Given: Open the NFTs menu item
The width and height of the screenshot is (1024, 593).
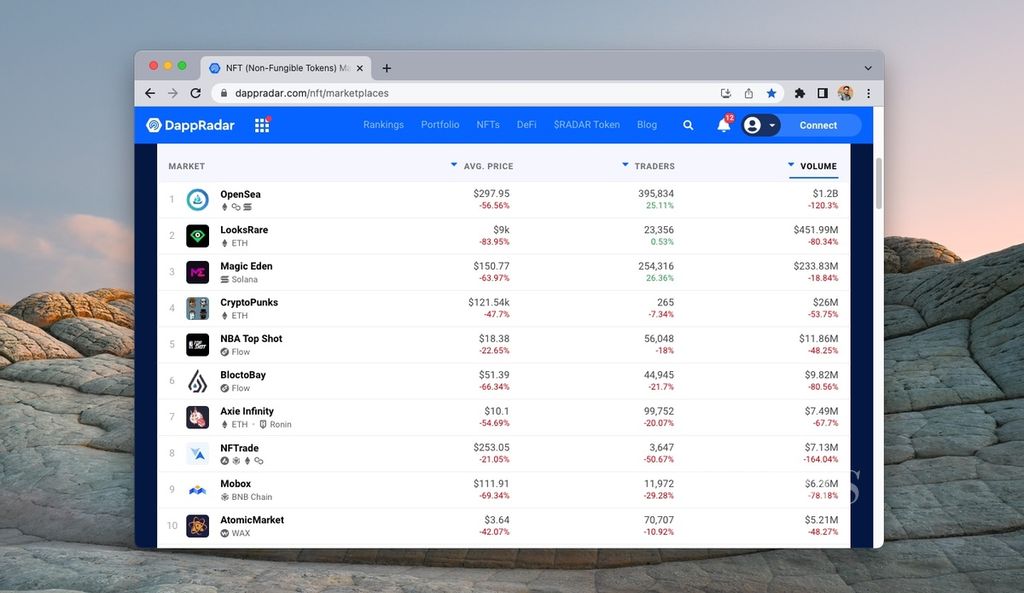Looking at the screenshot, I should (488, 125).
